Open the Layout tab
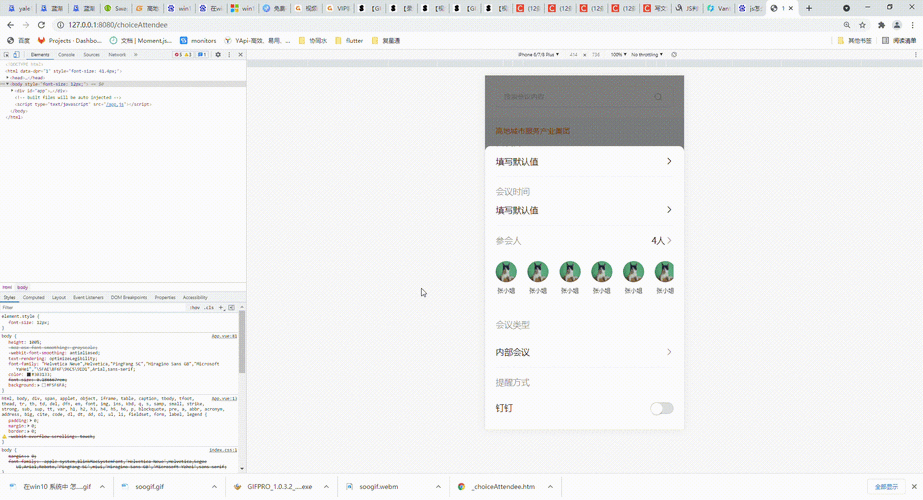The image size is (923, 500). (59, 297)
